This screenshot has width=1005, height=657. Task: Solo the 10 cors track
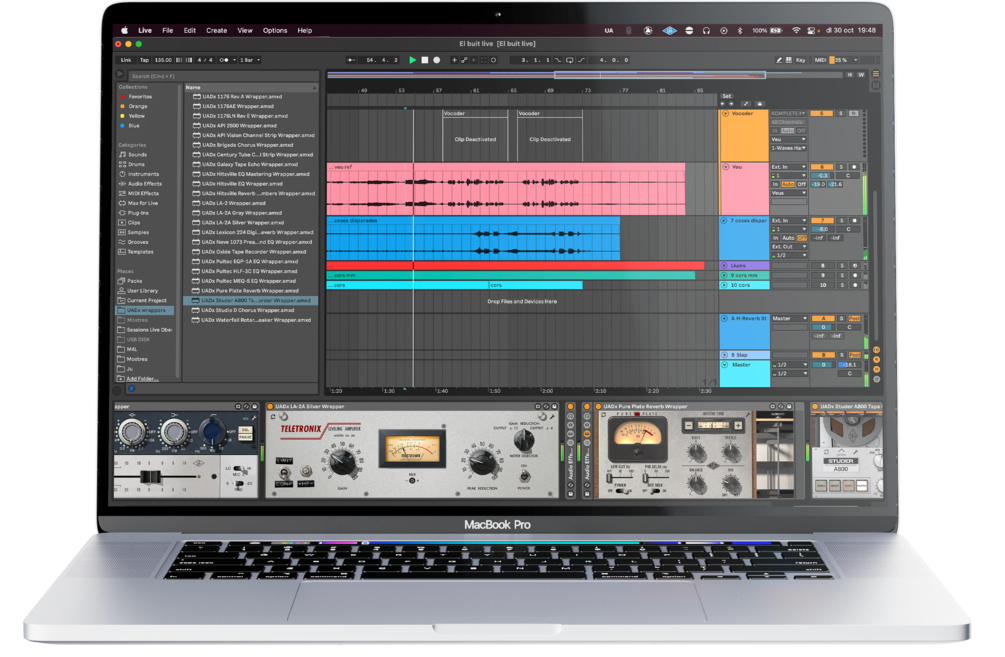coord(842,285)
